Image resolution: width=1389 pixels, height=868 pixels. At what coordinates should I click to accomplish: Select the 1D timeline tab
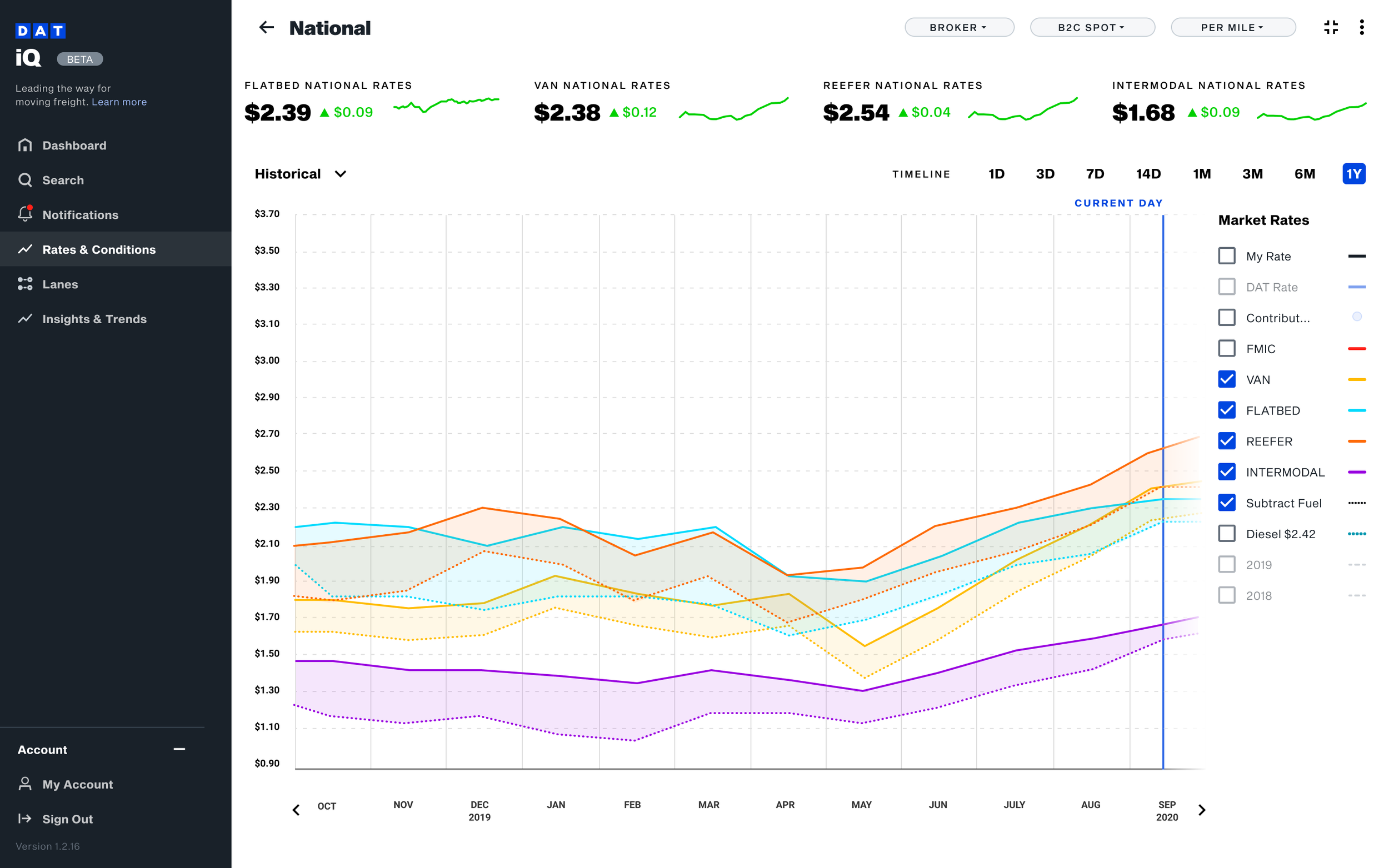pyautogui.click(x=996, y=174)
